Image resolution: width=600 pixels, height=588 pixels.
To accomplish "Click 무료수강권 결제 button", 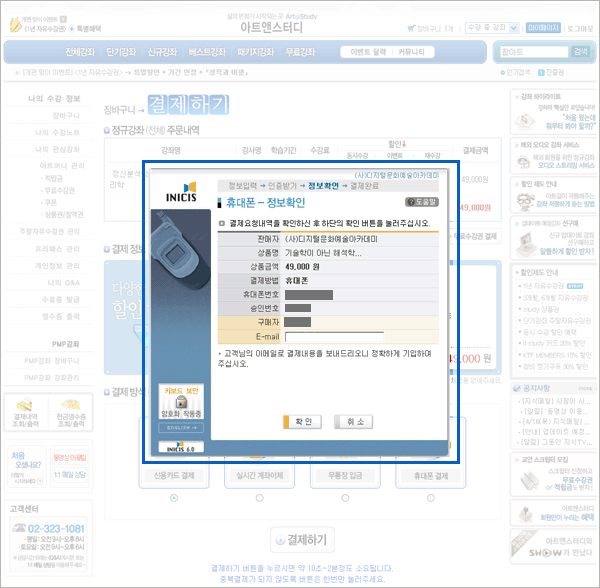I will coord(475,236).
